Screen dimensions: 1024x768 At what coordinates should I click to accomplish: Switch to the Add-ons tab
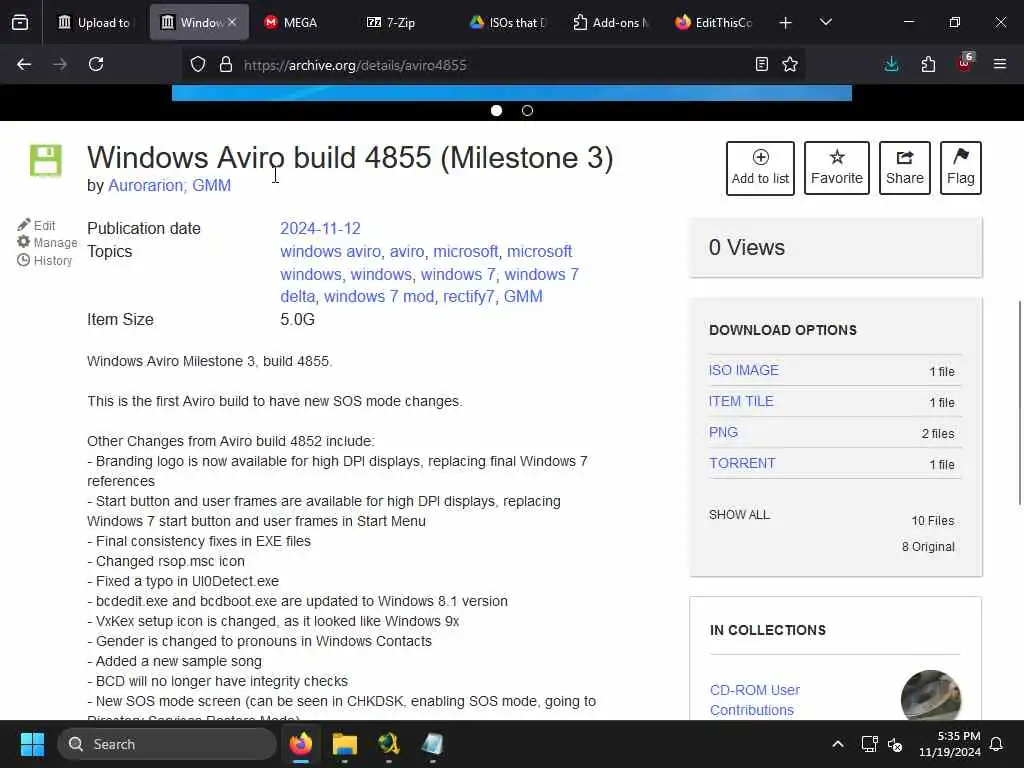click(610, 23)
